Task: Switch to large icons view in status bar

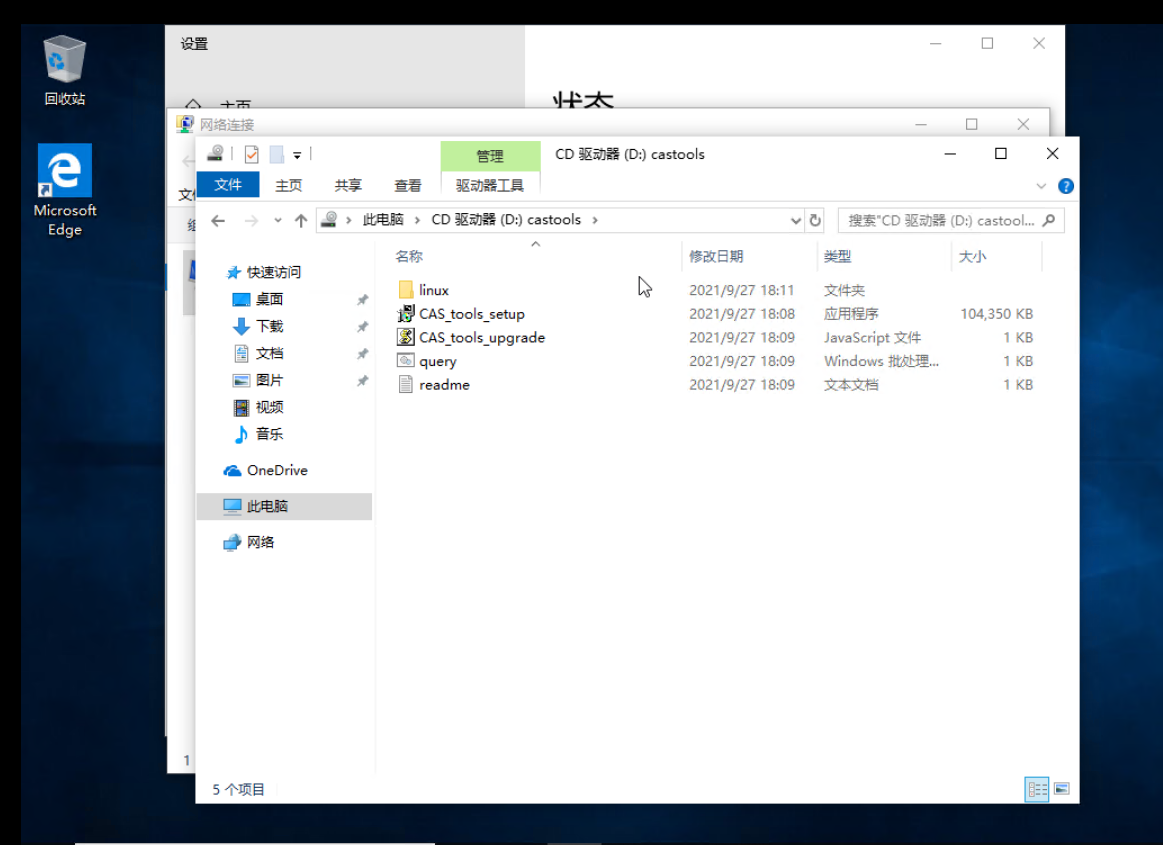Action: click(1062, 789)
